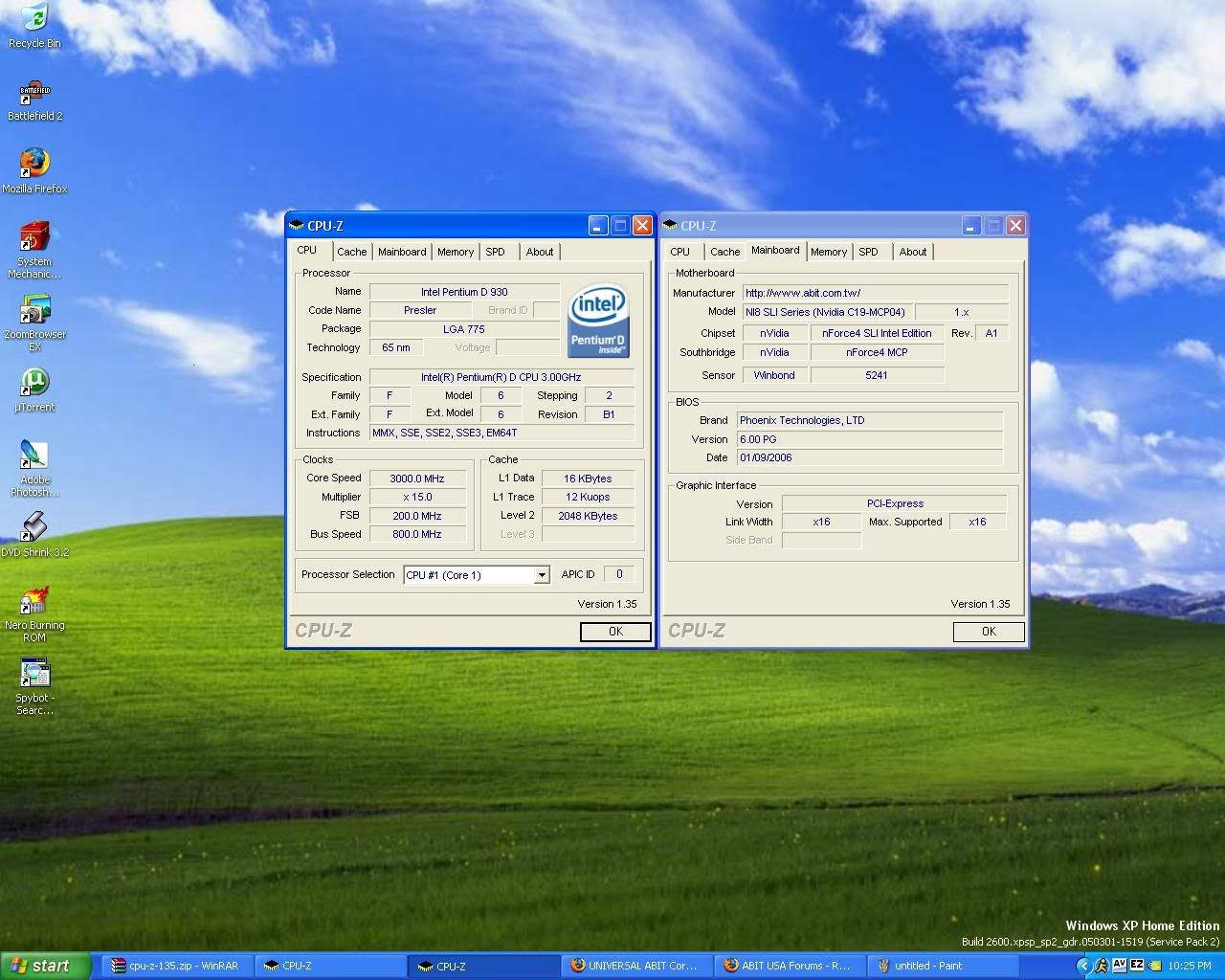Screen dimensions: 1225x980
Task: Open the Cache tab in left CPU-Z window
Action: (351, 252)
